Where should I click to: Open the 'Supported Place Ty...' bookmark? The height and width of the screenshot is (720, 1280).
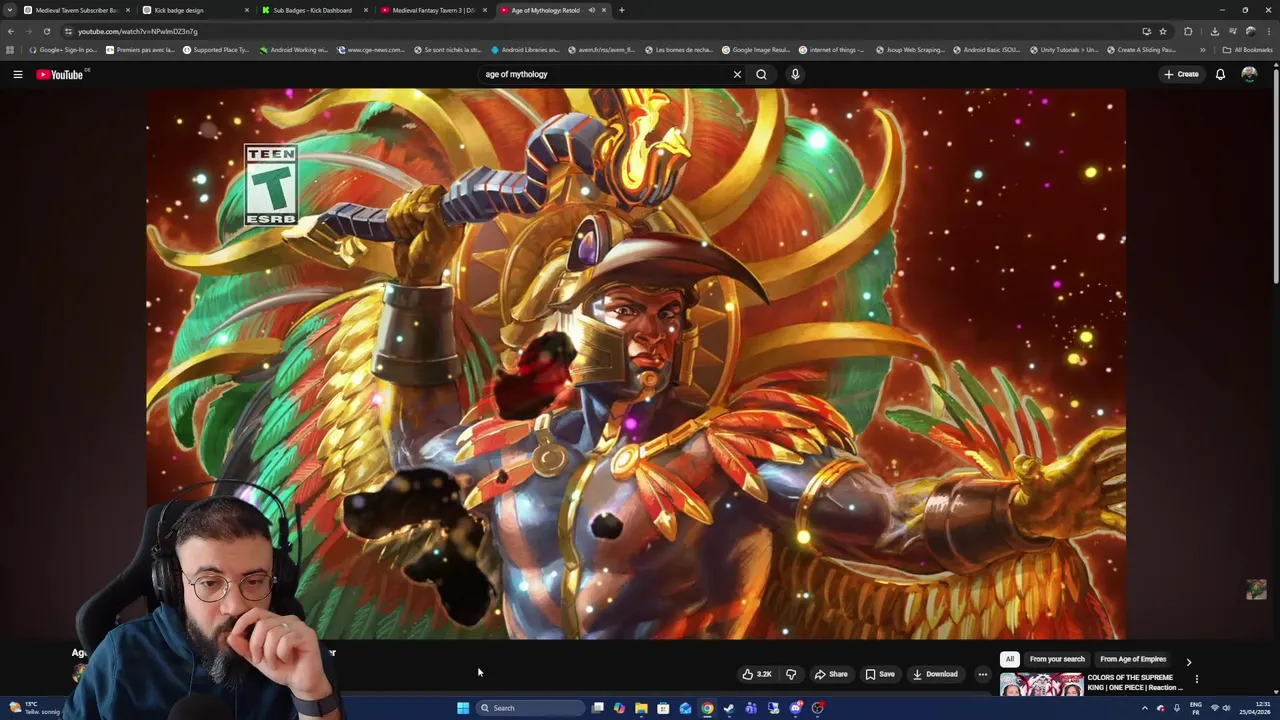tap(216, 50)
